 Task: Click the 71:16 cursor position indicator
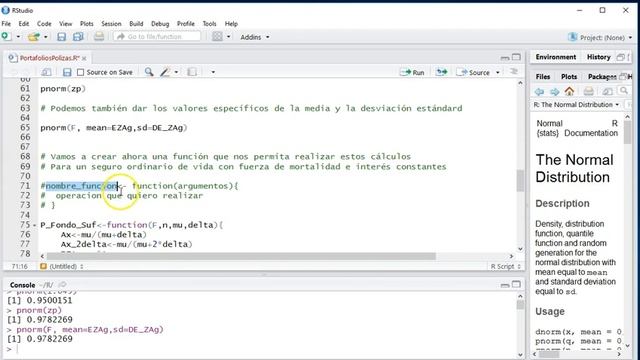point(20,266)
